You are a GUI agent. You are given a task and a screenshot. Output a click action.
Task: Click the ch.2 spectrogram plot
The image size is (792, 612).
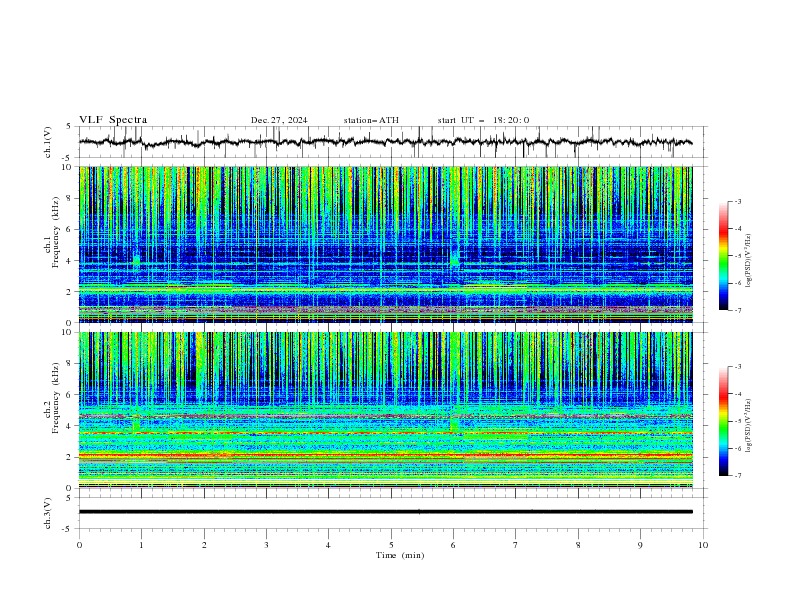(x=386, y=410)
